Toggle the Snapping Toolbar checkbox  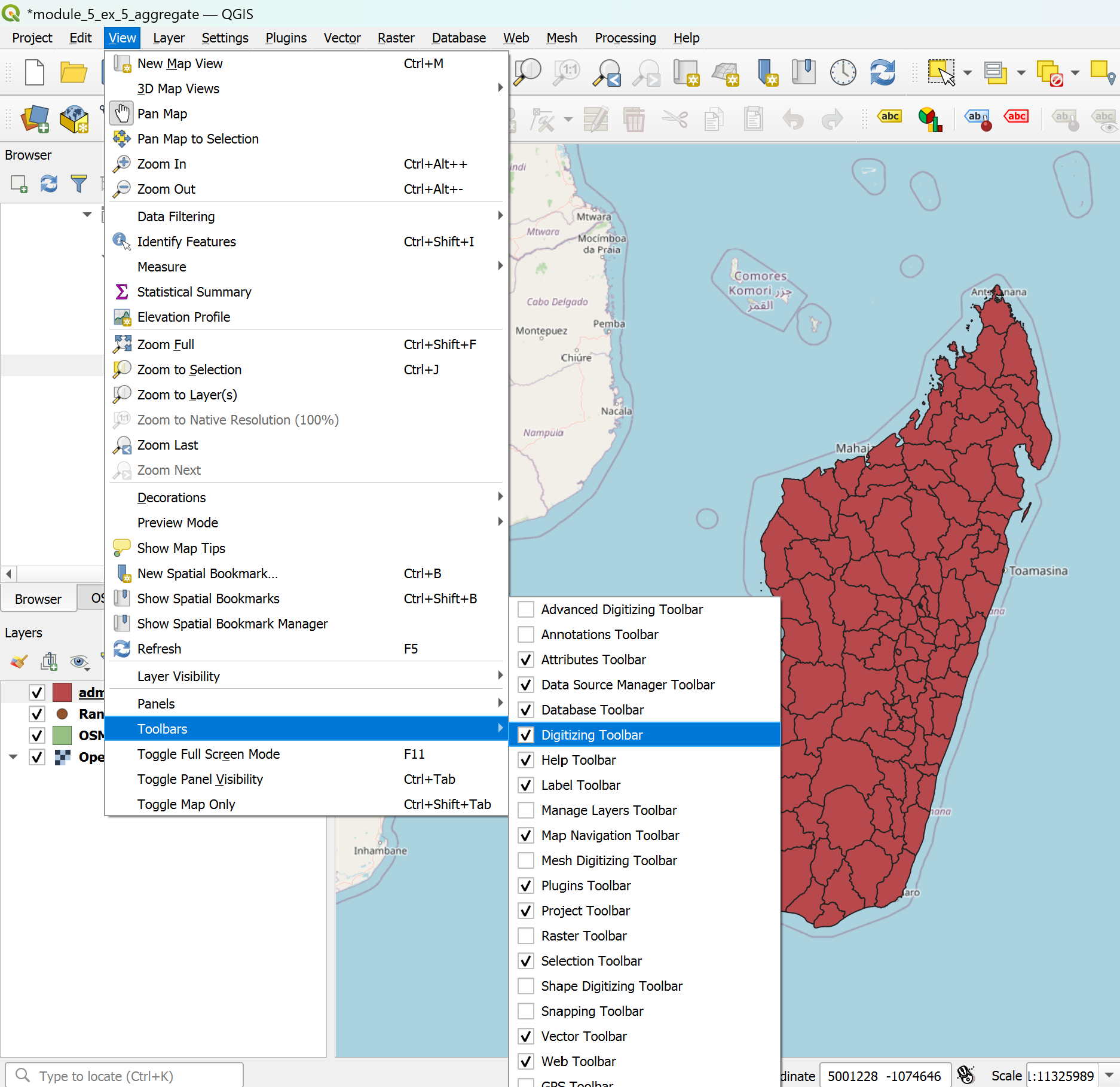pos(526,1011)
